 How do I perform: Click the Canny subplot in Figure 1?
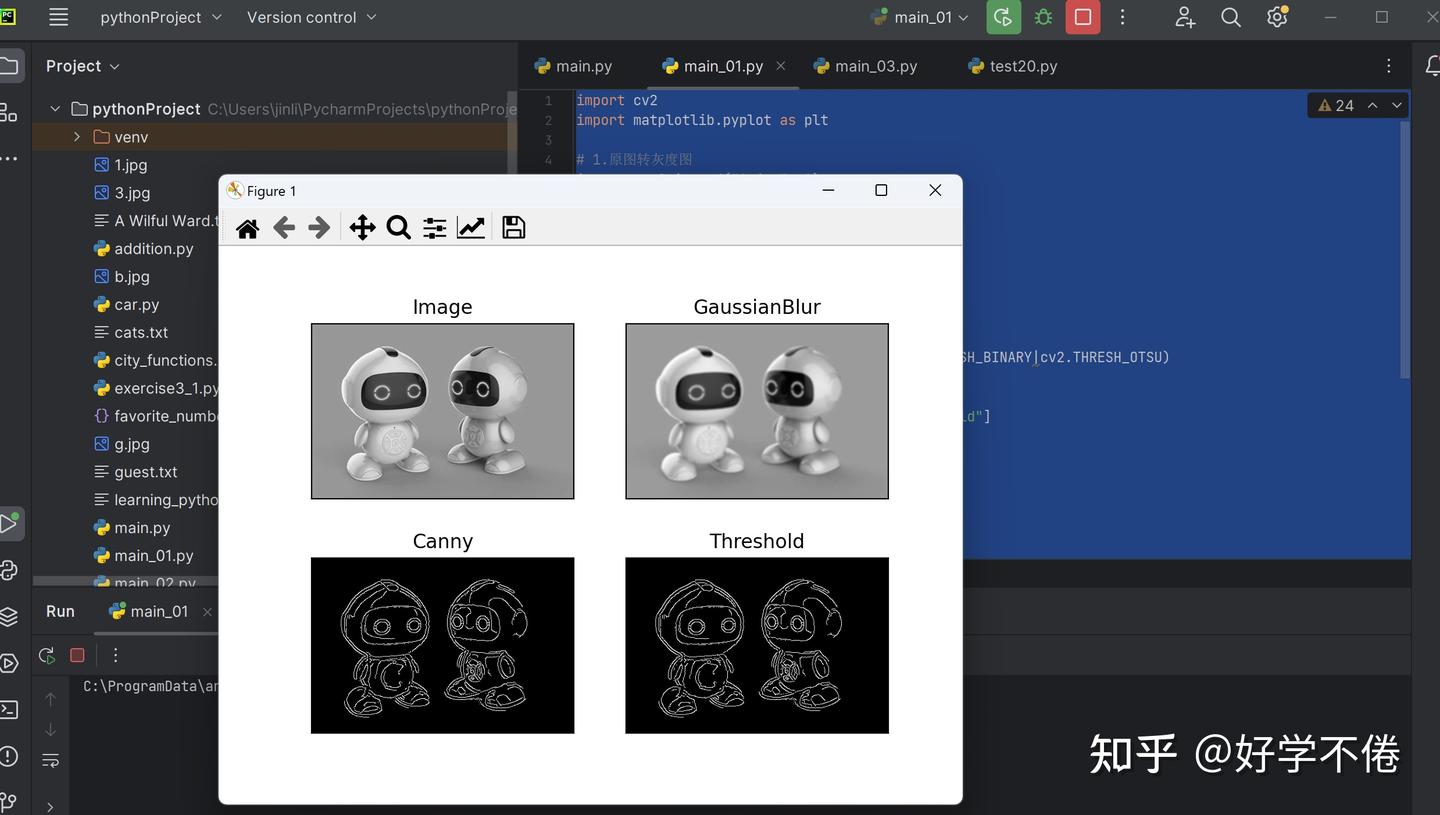442,645
